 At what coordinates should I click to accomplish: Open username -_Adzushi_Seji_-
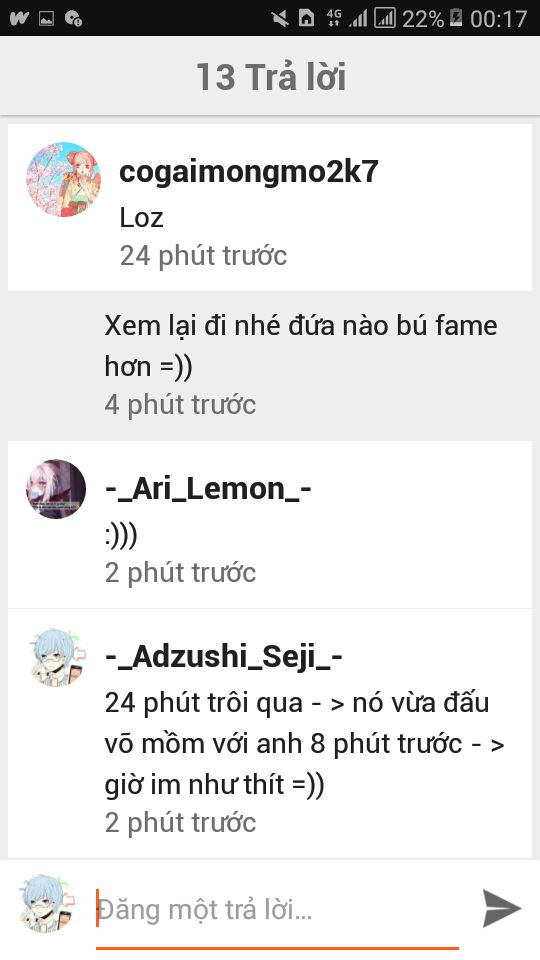coord(224,658)
